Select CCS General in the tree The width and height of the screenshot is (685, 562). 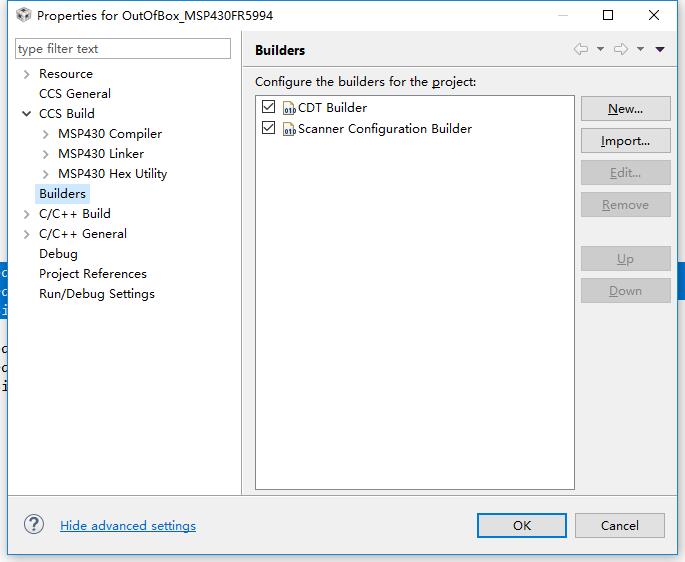coord(75,94)
